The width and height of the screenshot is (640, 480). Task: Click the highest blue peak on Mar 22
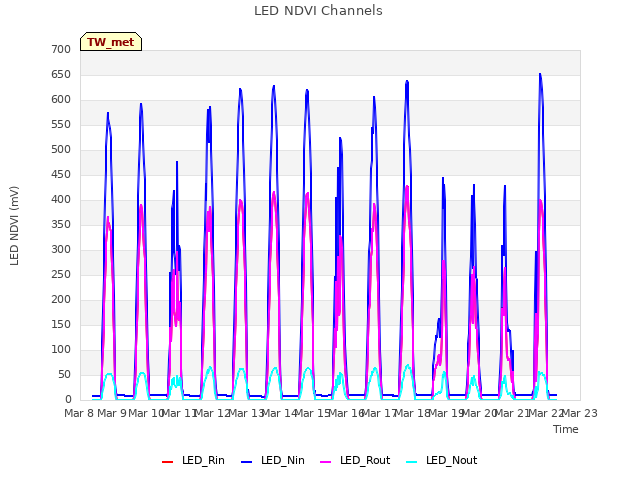click(x=540, y=75)
